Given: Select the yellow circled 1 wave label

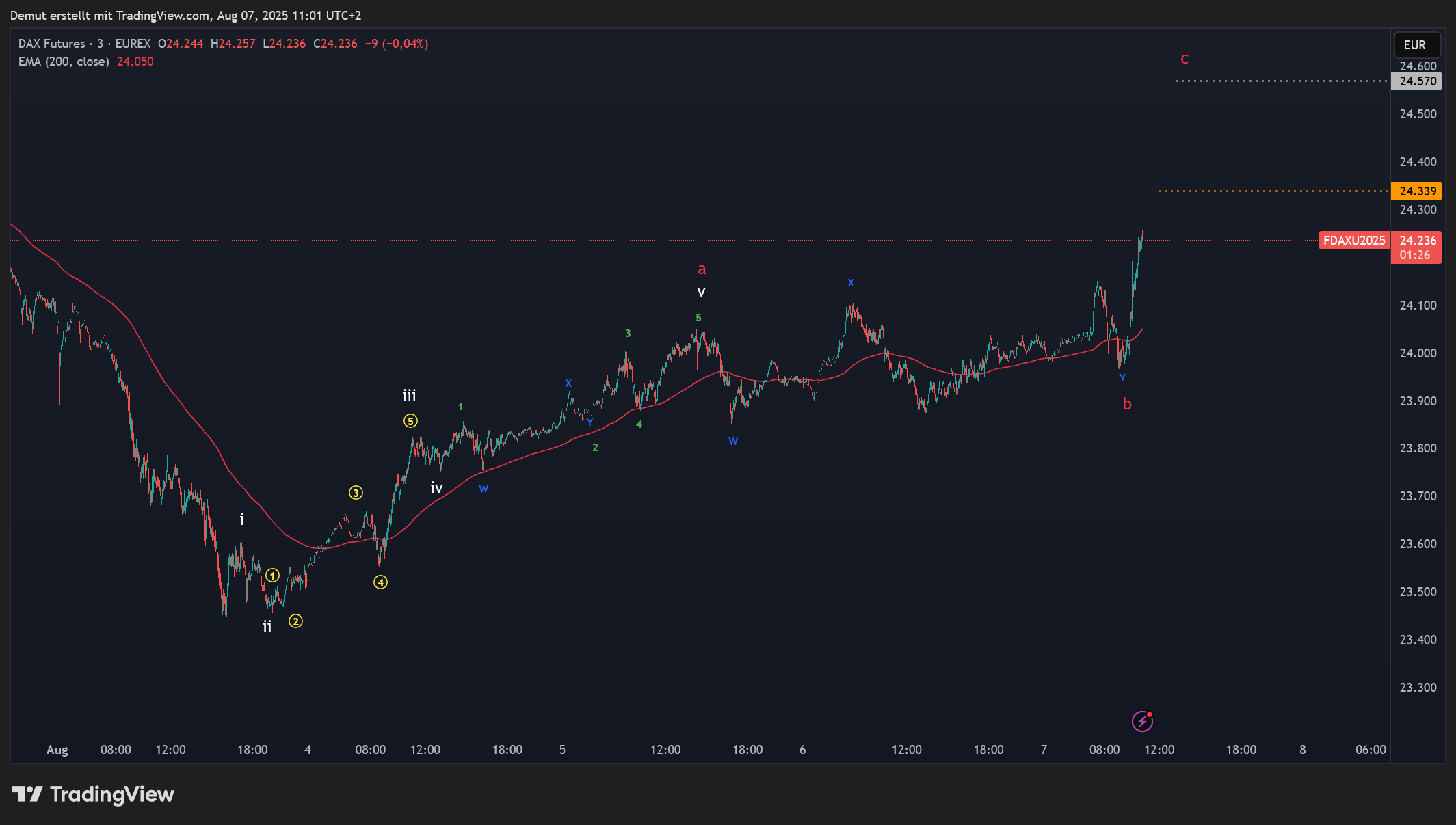Looking at the screenshot, I should pyautogui.click(x=272, y=576).
